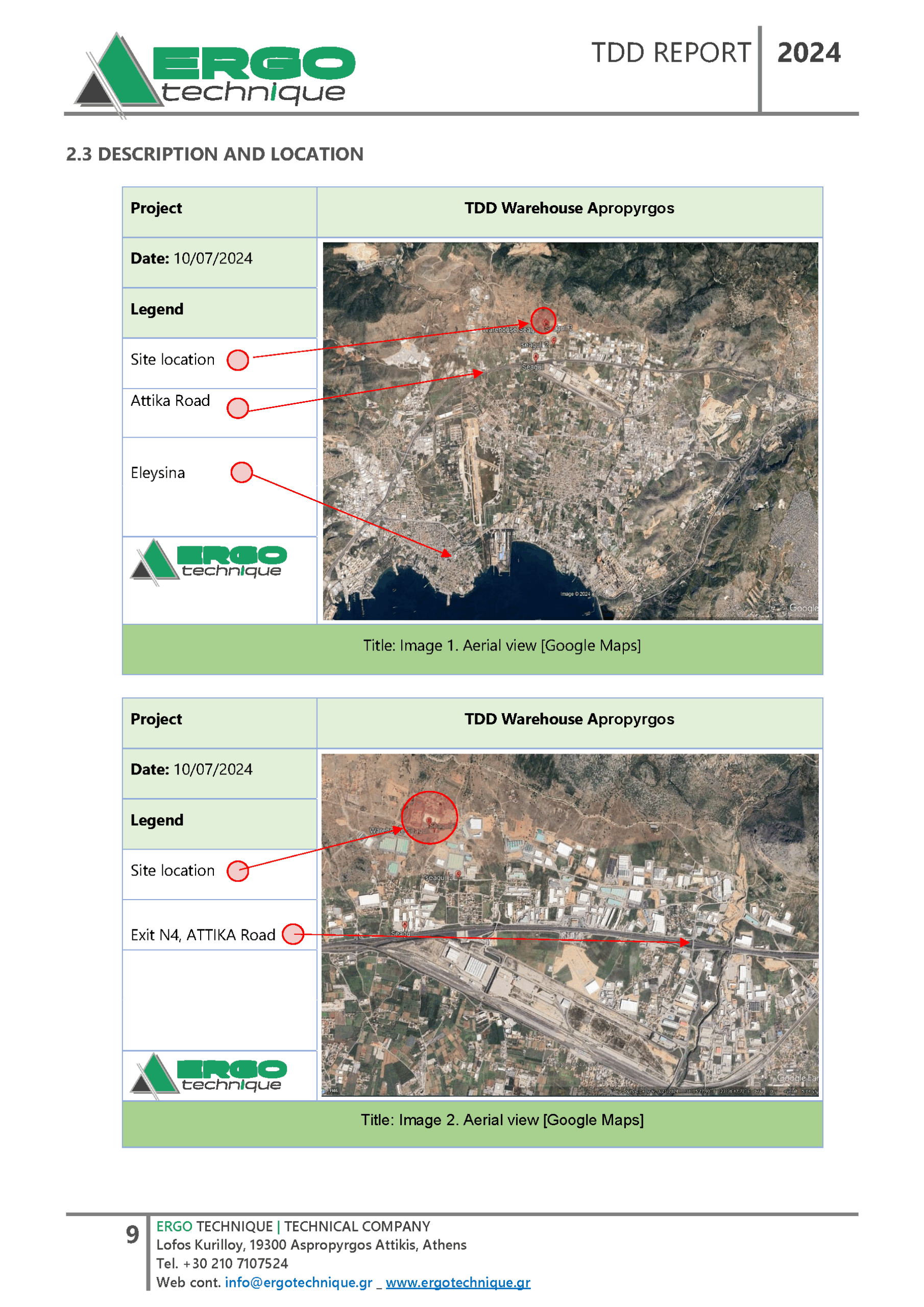Click the ERGO logo in Image 2 legend
Image resolution: width=924 pixels, height=1307 pixels.
coord(208,1075)
